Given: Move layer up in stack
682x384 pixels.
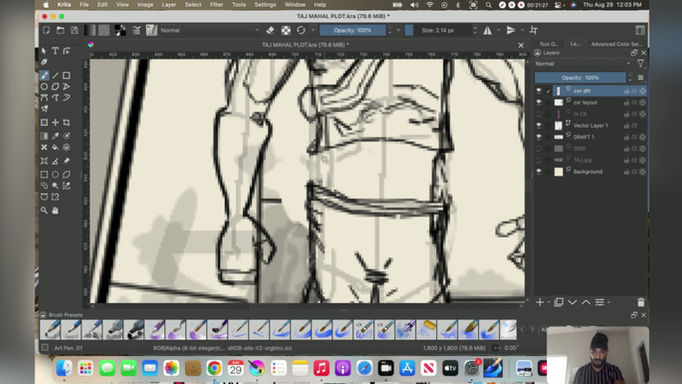Looking at the screenshot, I should 586,302.
